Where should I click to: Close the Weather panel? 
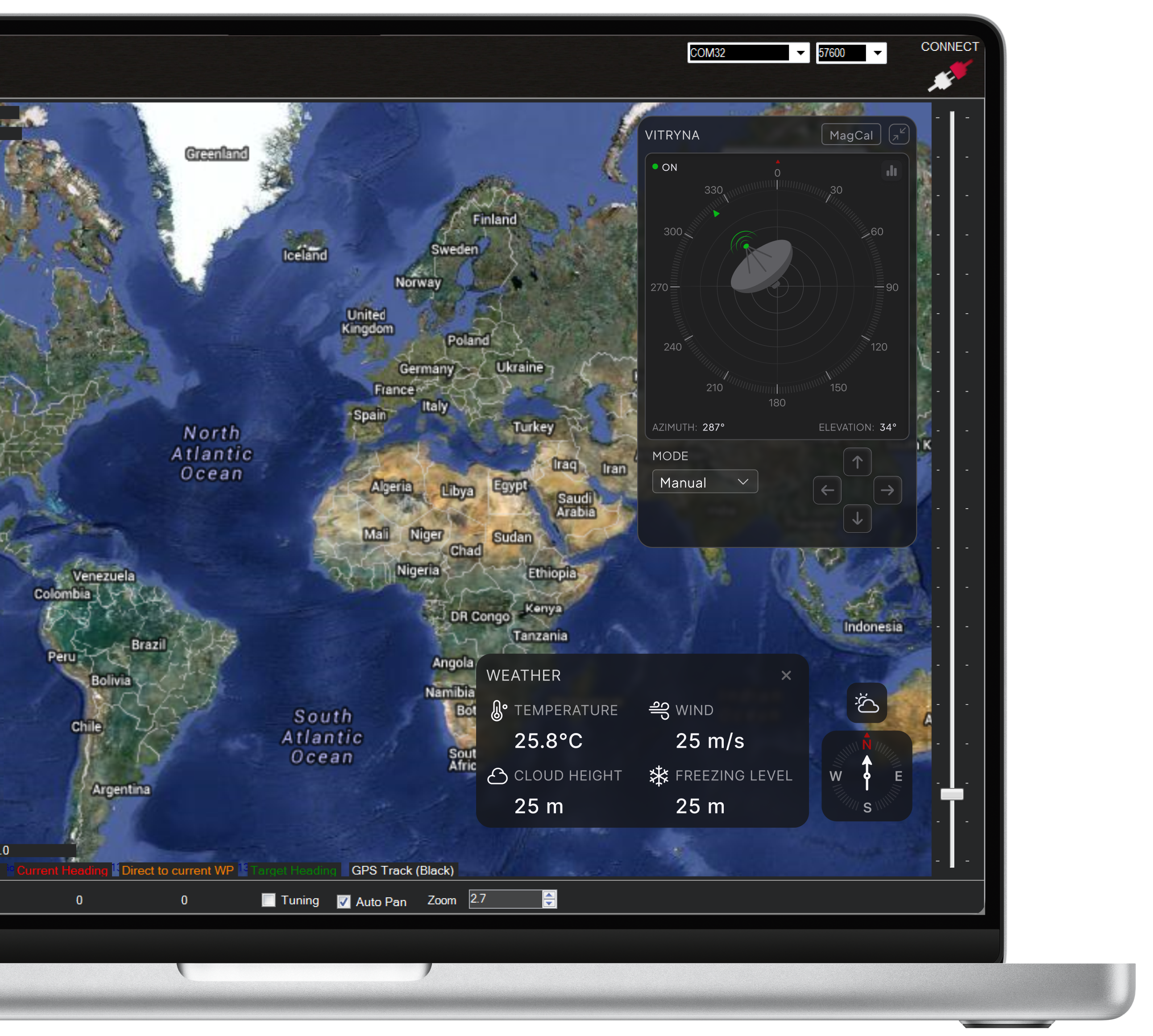click(786, 675)
